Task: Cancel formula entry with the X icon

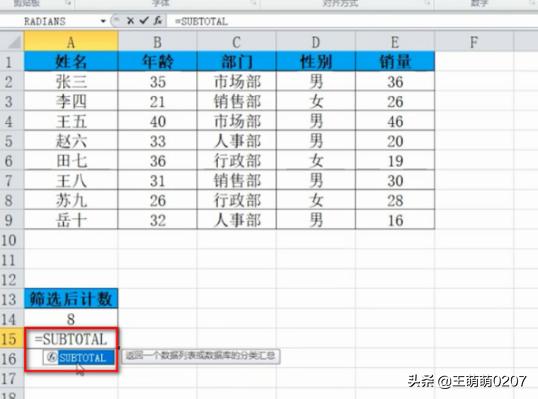Action: 130,21
